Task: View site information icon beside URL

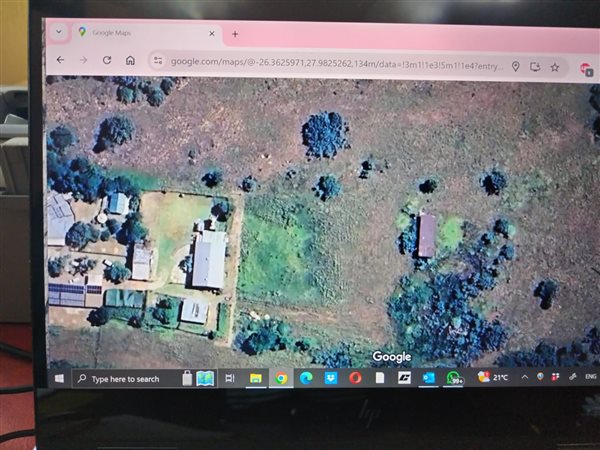Action: [x=158, y=60]
